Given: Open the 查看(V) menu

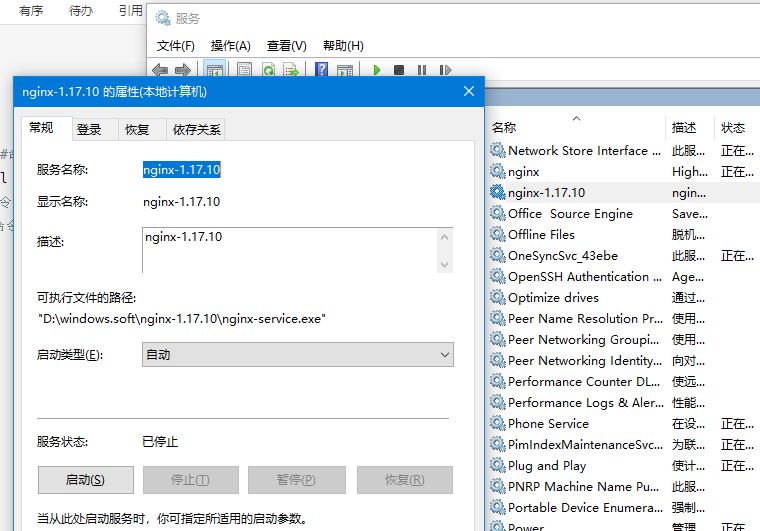Looking at the screenshot, I should pyautogui.click(x=286, y=46).
